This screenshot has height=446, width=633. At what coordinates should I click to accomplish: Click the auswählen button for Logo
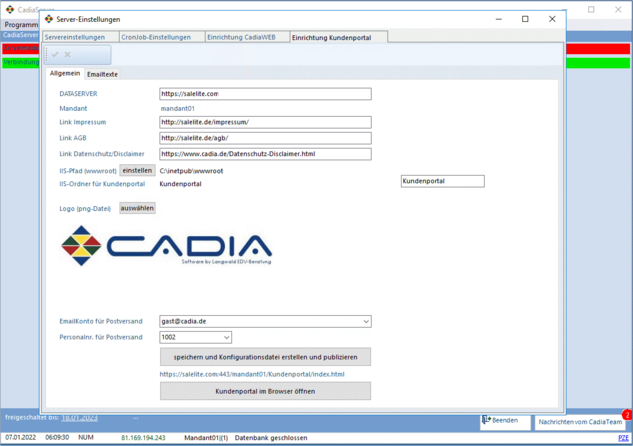[137, 208]
